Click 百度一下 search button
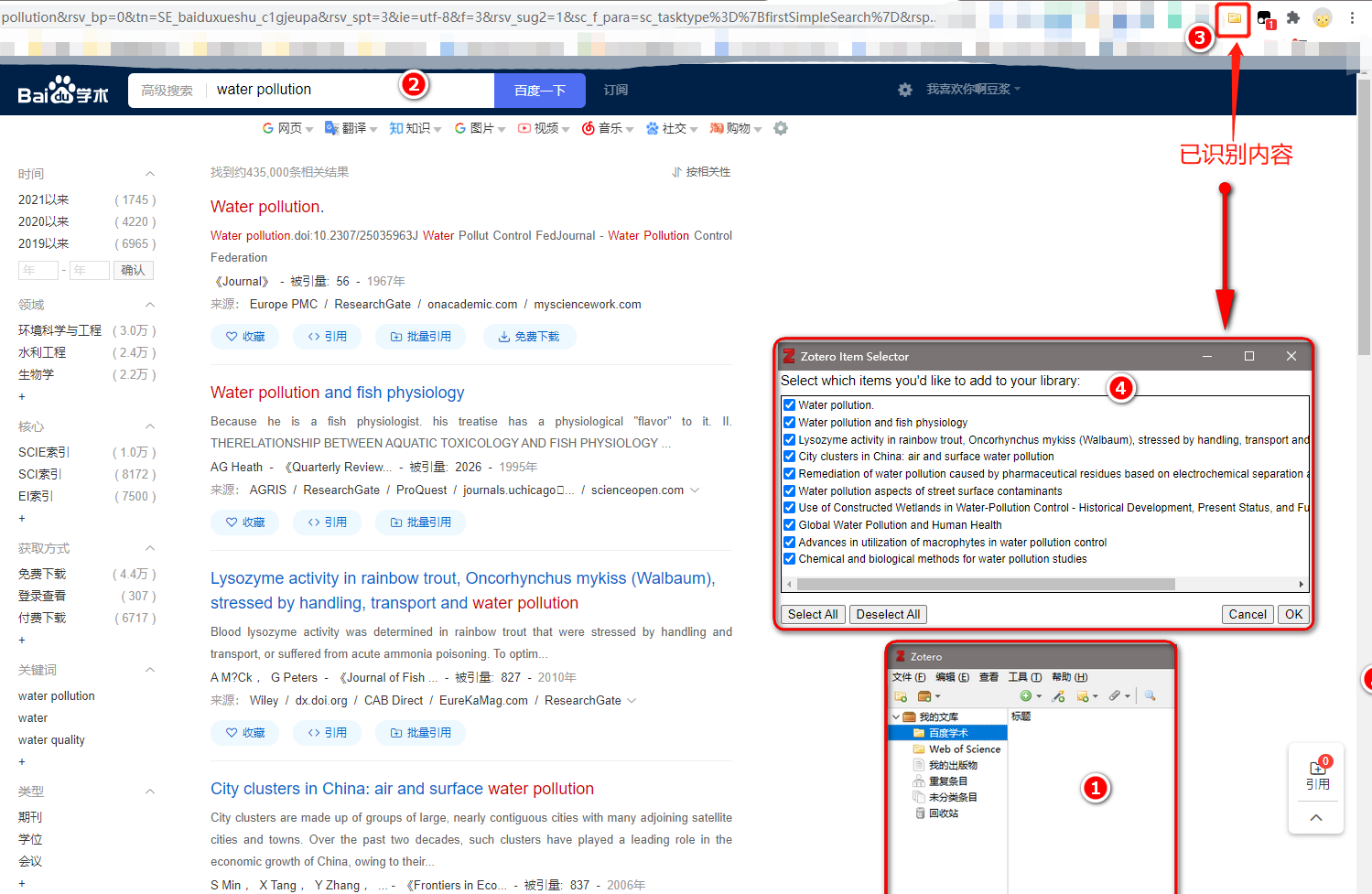The image size is (1372, 894). tap(540, 91)
